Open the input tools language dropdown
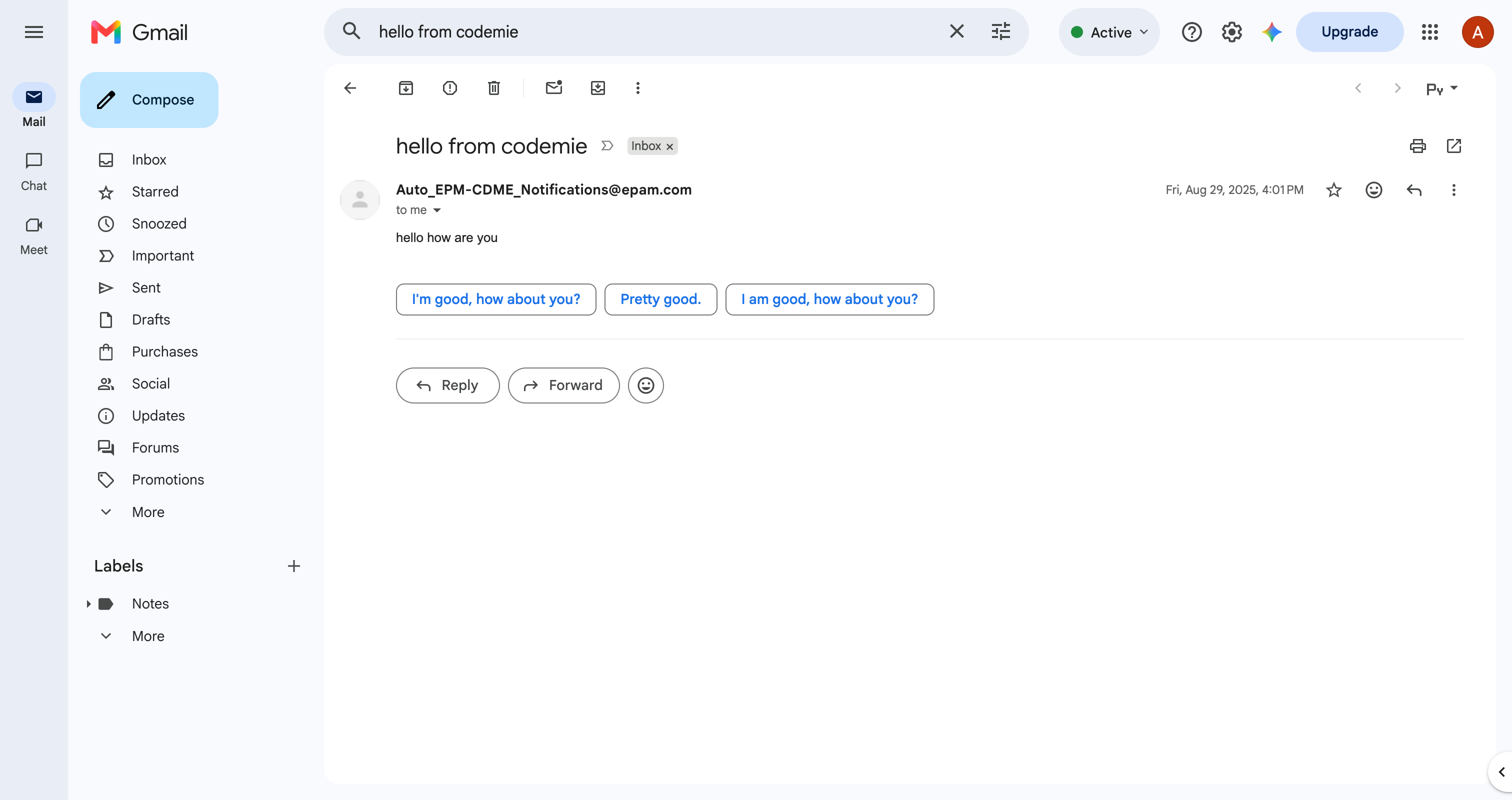 click(x=1441, y=88)
